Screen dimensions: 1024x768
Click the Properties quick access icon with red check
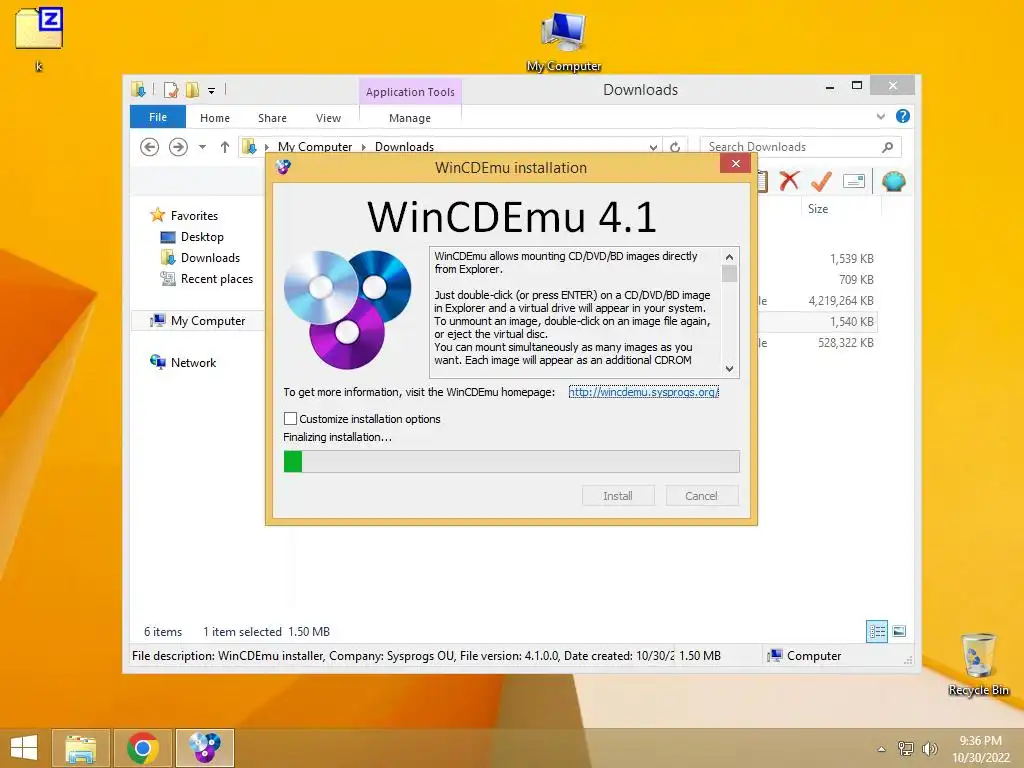(171, 90)
